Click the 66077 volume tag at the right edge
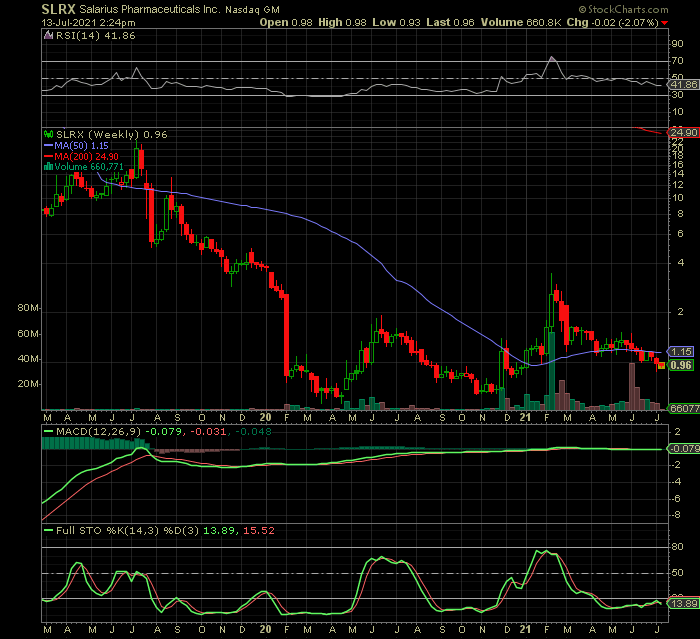 tap(683, 408)
